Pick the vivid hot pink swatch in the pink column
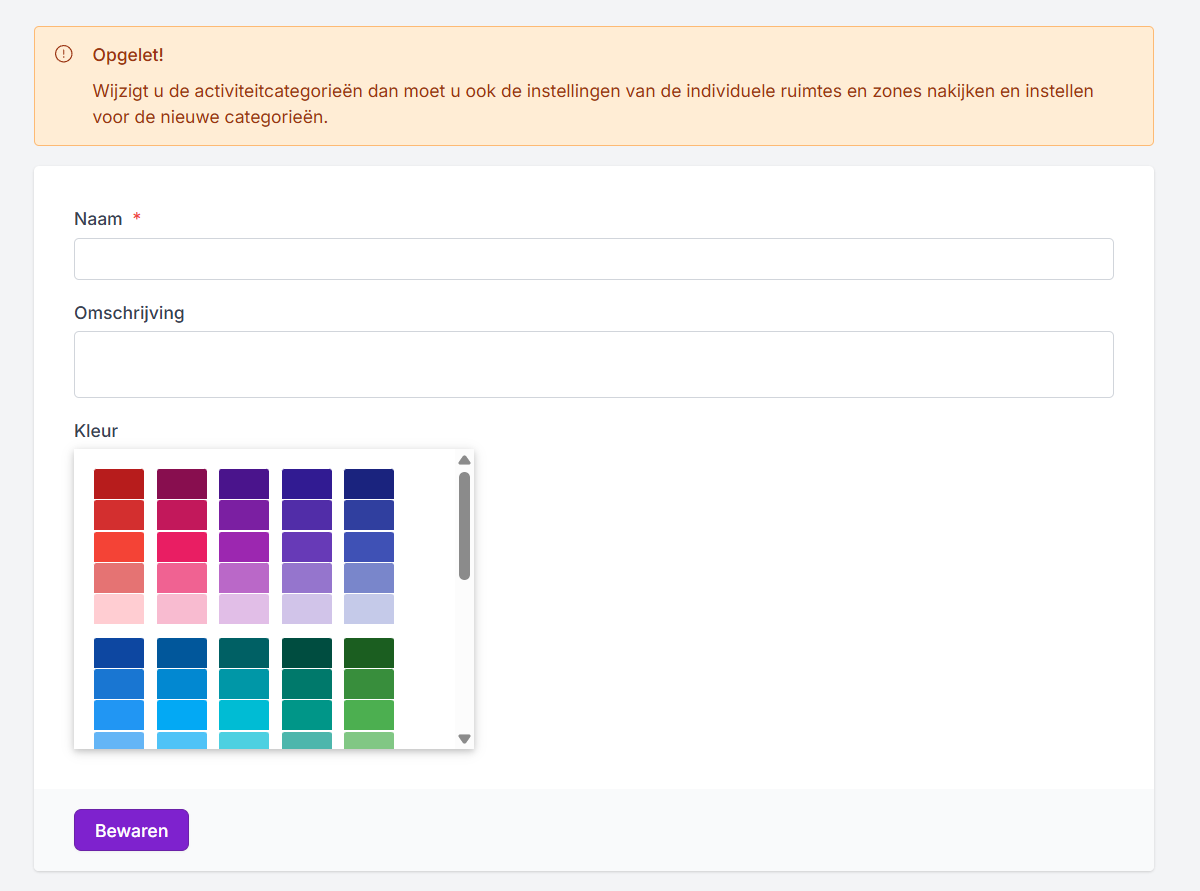 pos(182,547)
